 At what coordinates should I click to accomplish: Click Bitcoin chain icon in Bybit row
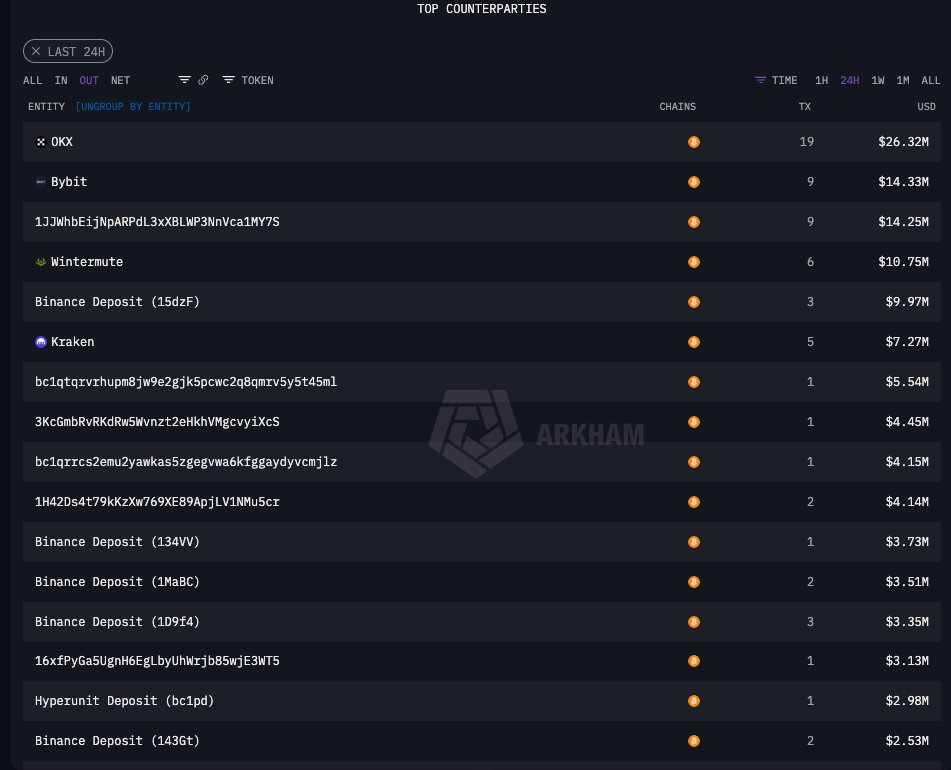tap(694, 182)
